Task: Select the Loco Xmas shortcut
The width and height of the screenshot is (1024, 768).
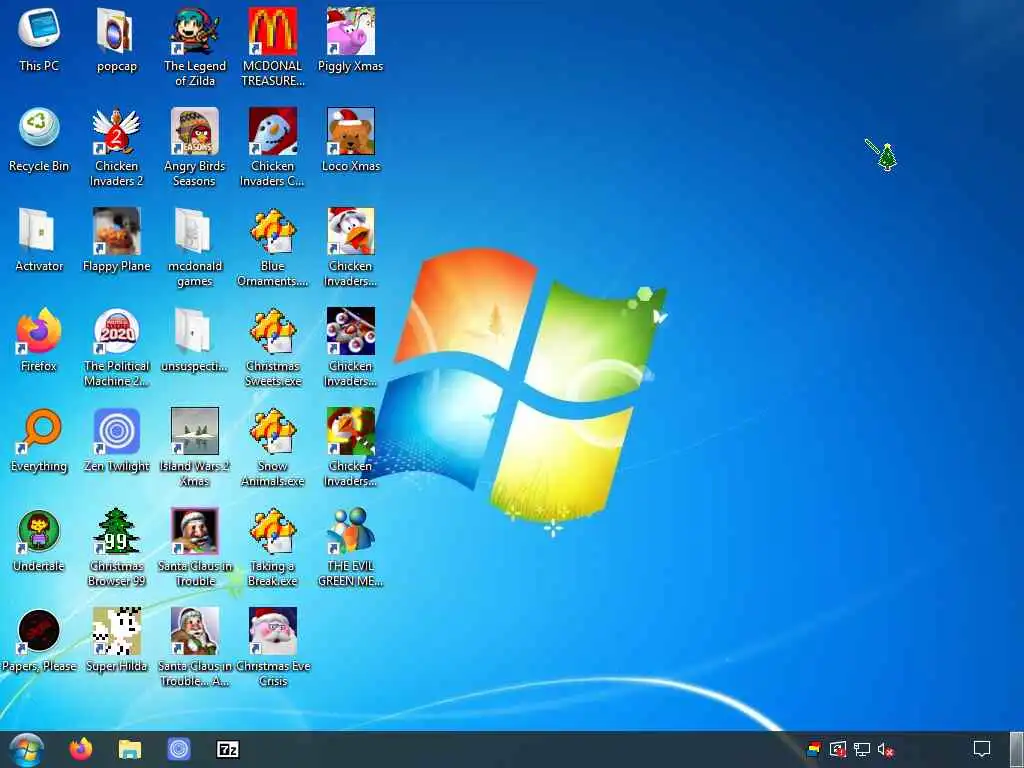Action: (351, 139)
